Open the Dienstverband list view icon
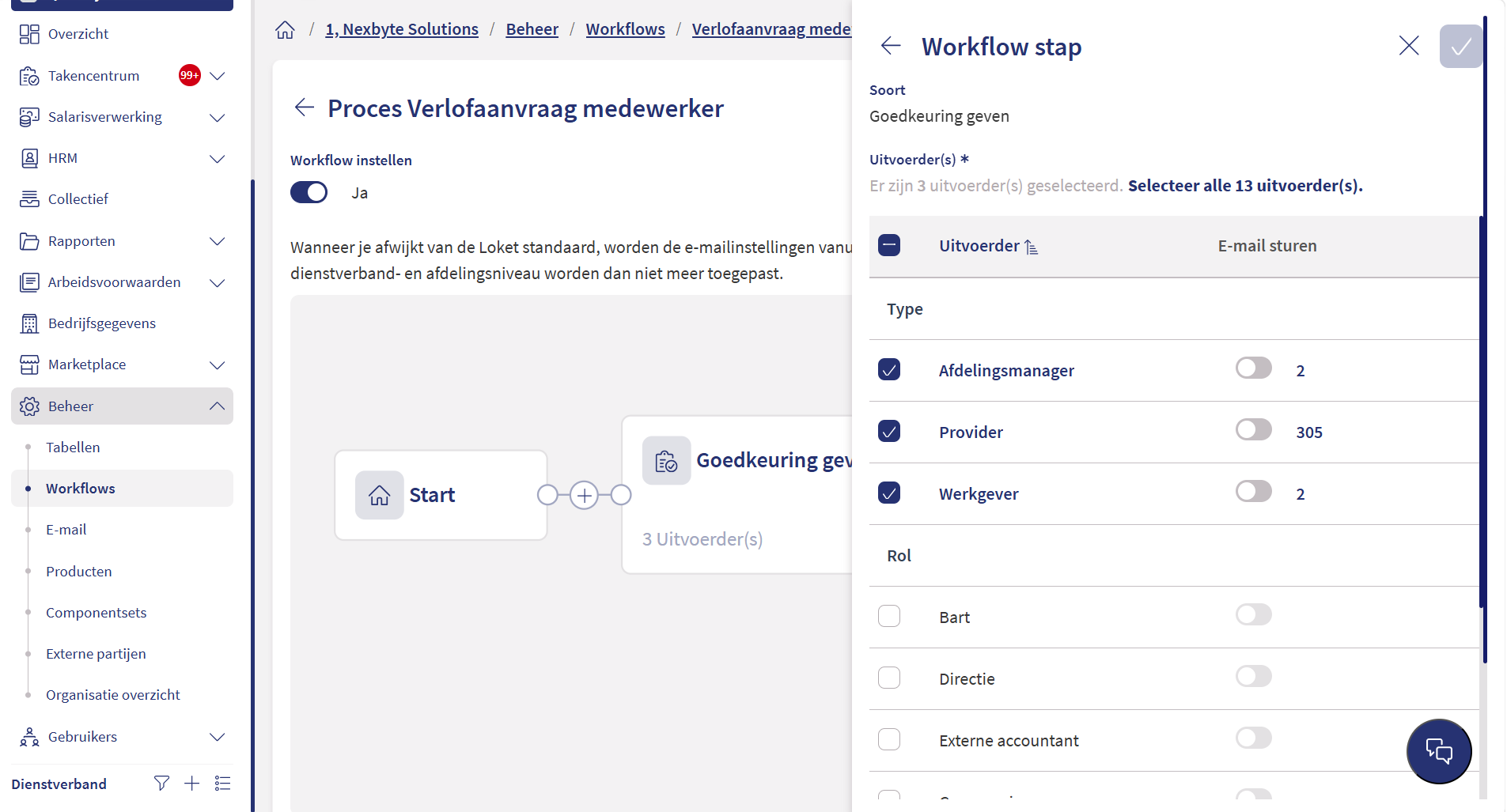Image resolution: width=1507 pixels, height=812 pixels. click(x=222, y=784)
